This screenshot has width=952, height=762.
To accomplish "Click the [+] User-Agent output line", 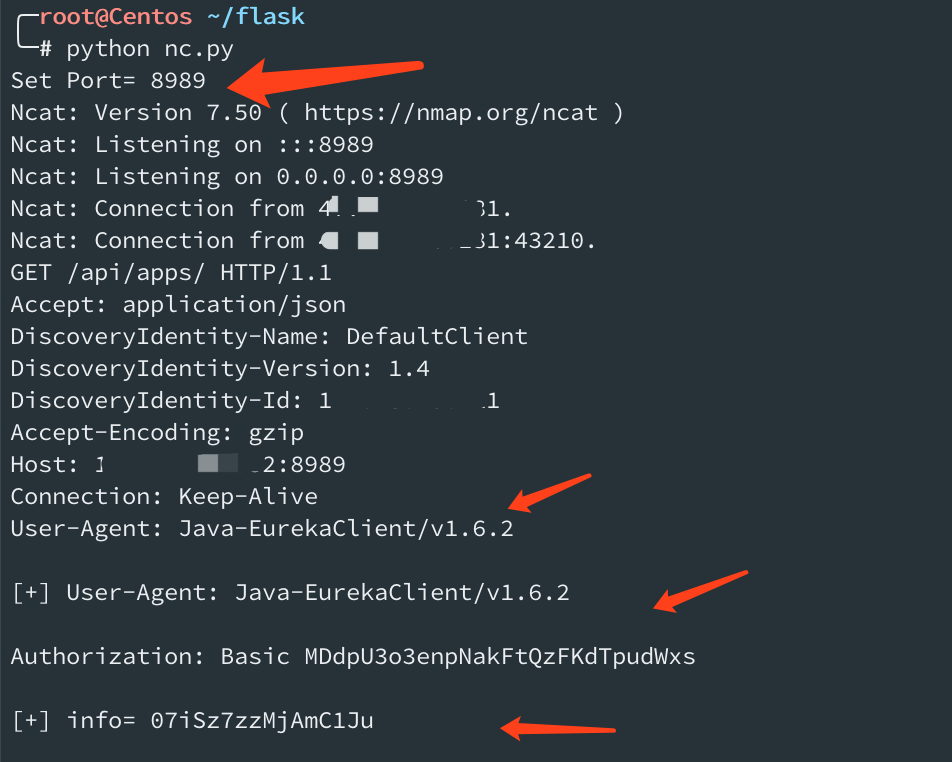I will [x=291, y=593].
